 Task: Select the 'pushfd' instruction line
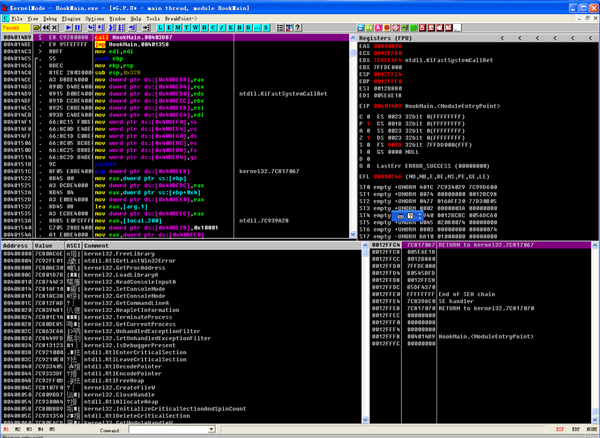point(174,164)
